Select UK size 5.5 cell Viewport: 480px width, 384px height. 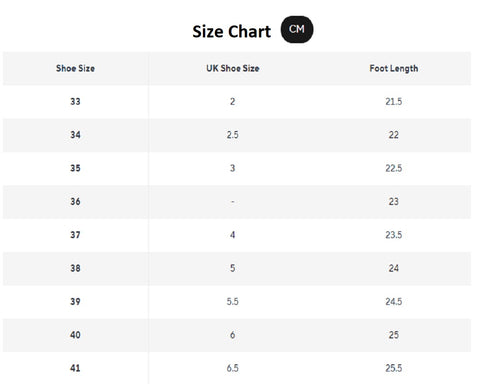(x=233, y=302)
